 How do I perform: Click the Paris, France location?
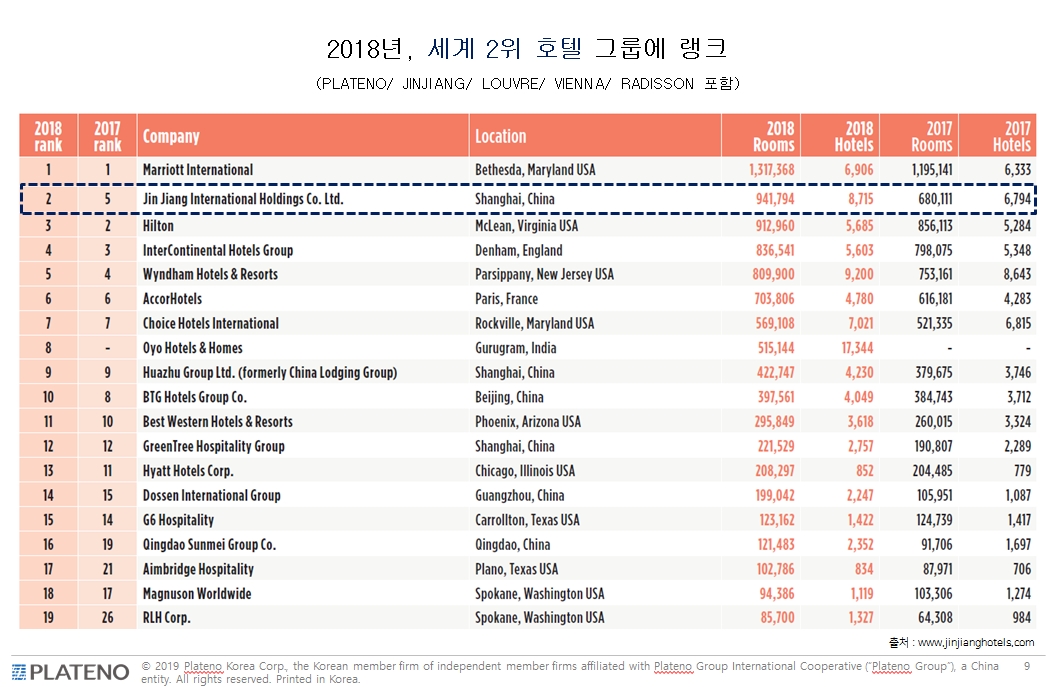pos(506,299)
